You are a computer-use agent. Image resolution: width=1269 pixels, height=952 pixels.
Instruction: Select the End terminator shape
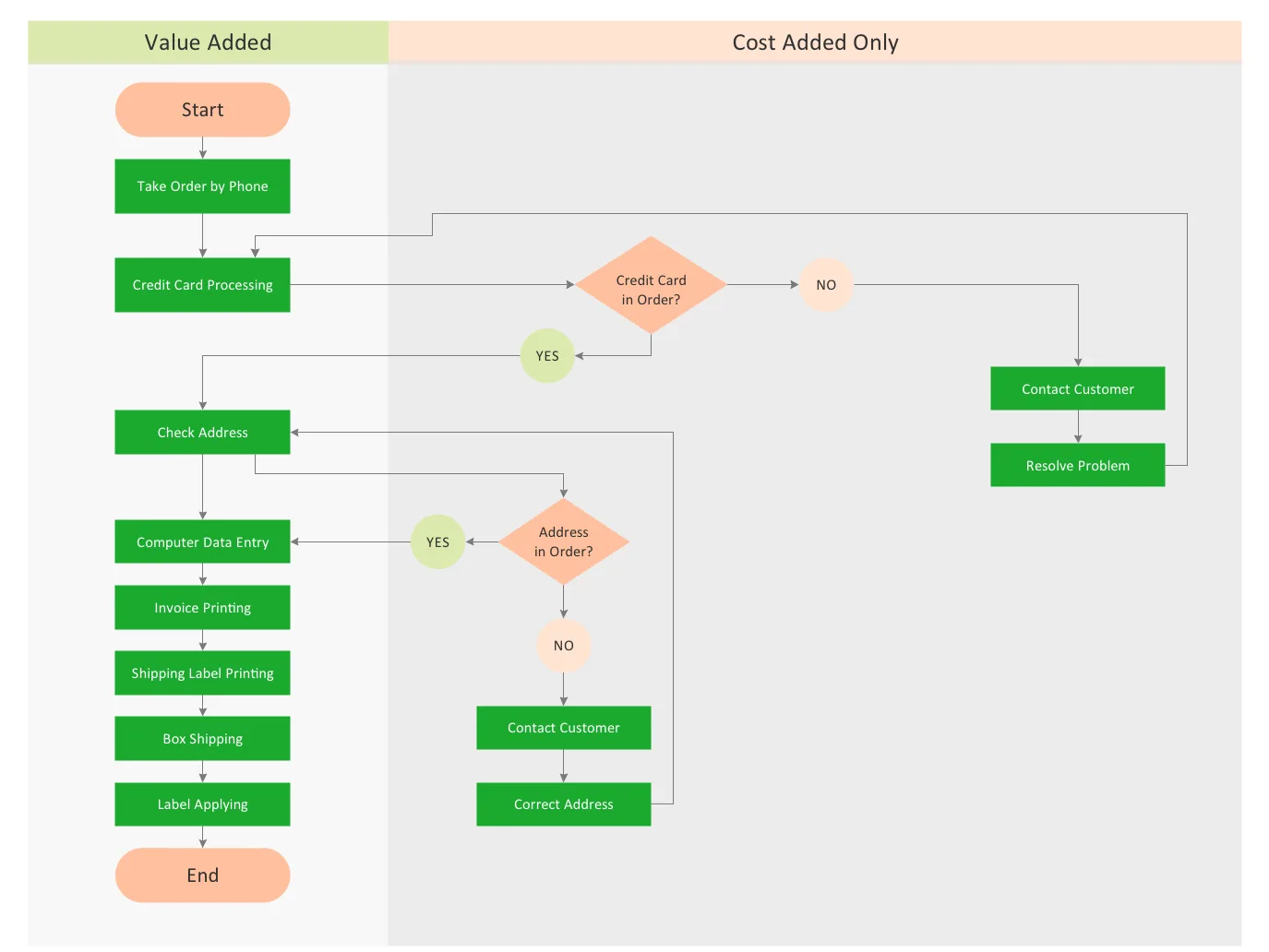click(202, 875)
